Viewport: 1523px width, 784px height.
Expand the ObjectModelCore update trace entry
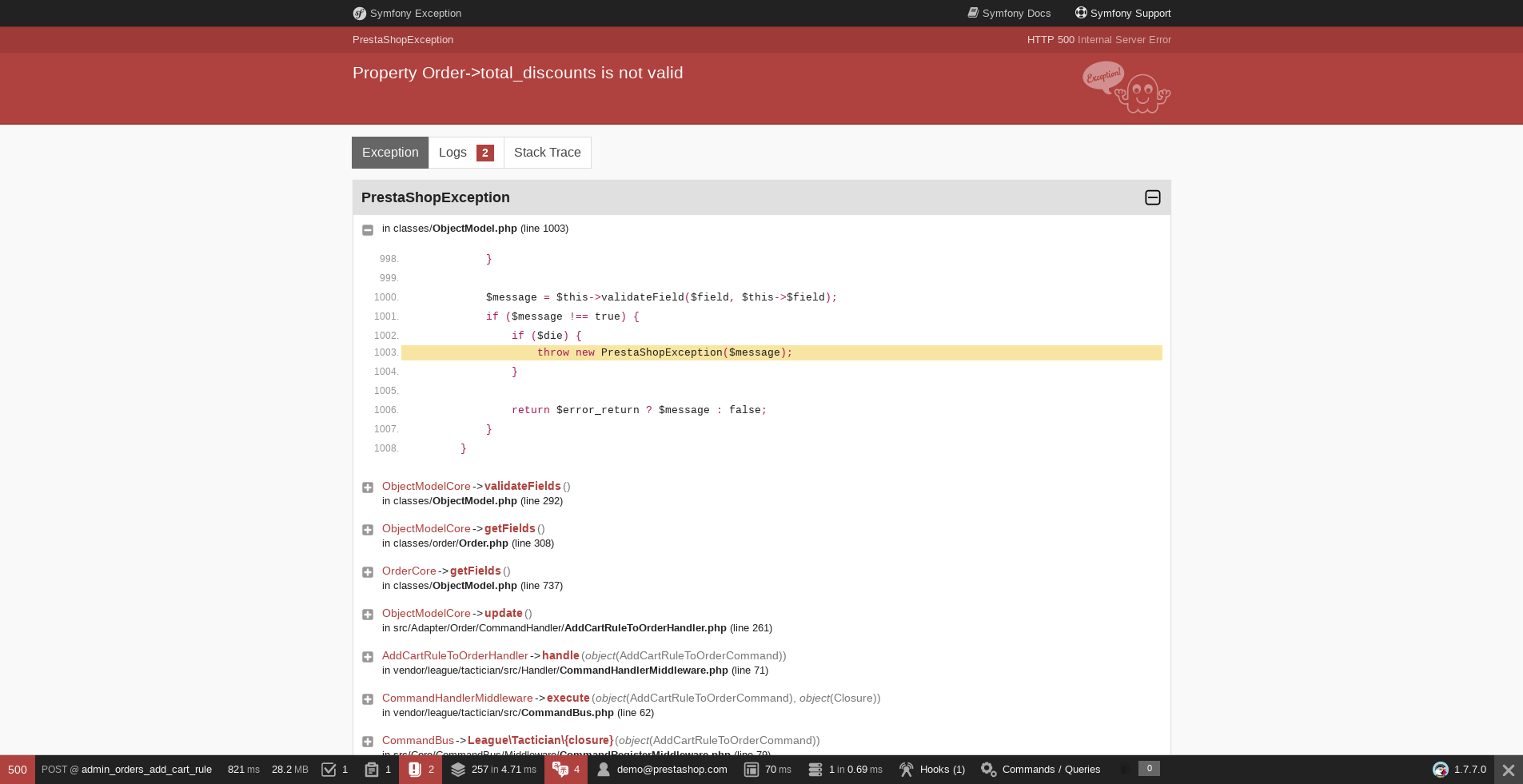click(x=368, y=615)
